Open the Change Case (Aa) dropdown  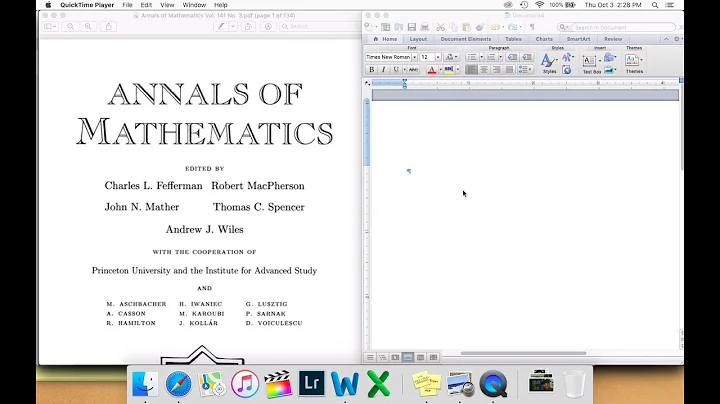click(x=451, y=57)
